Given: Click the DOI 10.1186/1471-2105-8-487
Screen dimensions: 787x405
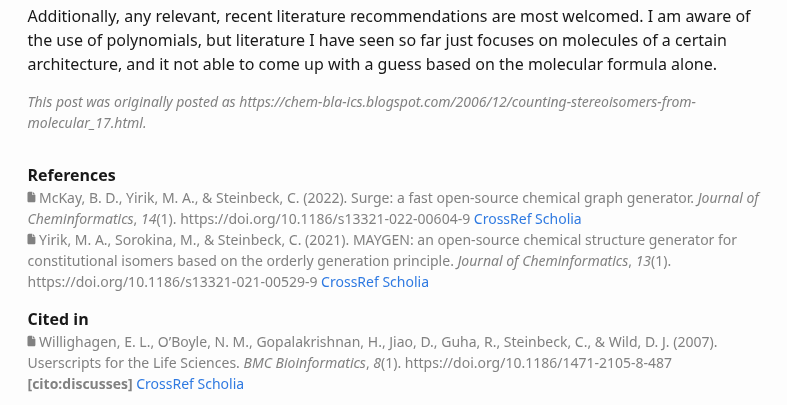Looking at the screenshot, I should tap(538, 363).
